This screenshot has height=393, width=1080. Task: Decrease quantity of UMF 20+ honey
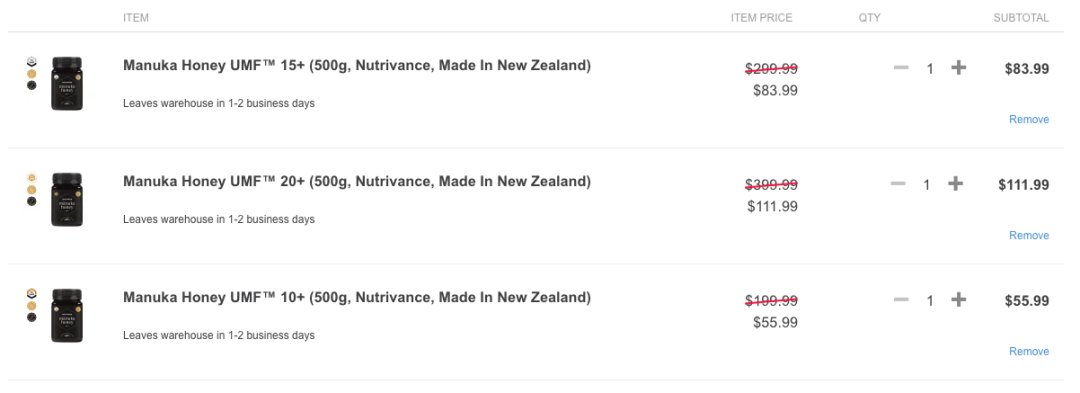tap(897, 184)
